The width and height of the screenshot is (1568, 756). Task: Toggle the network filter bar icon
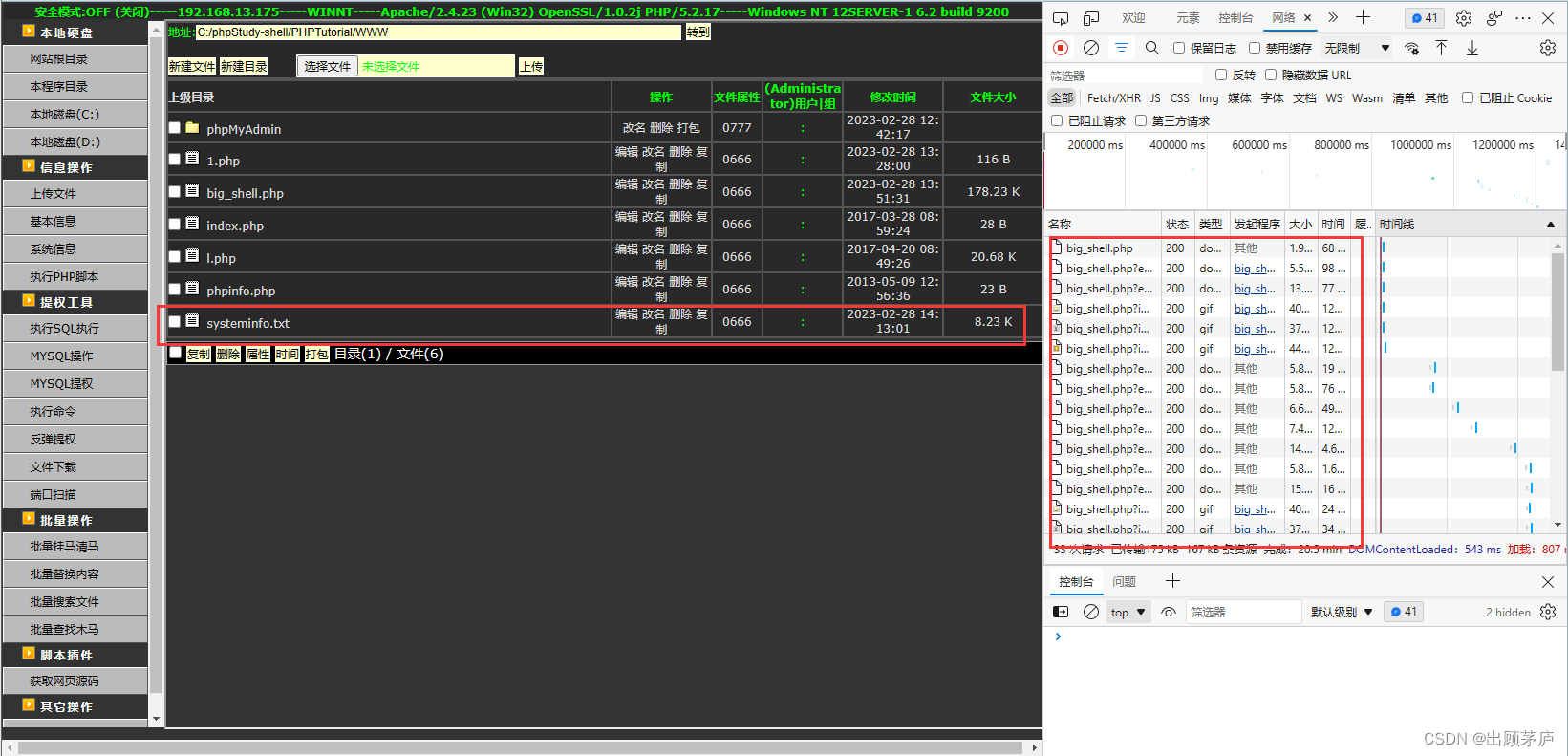pos(1122,48)
